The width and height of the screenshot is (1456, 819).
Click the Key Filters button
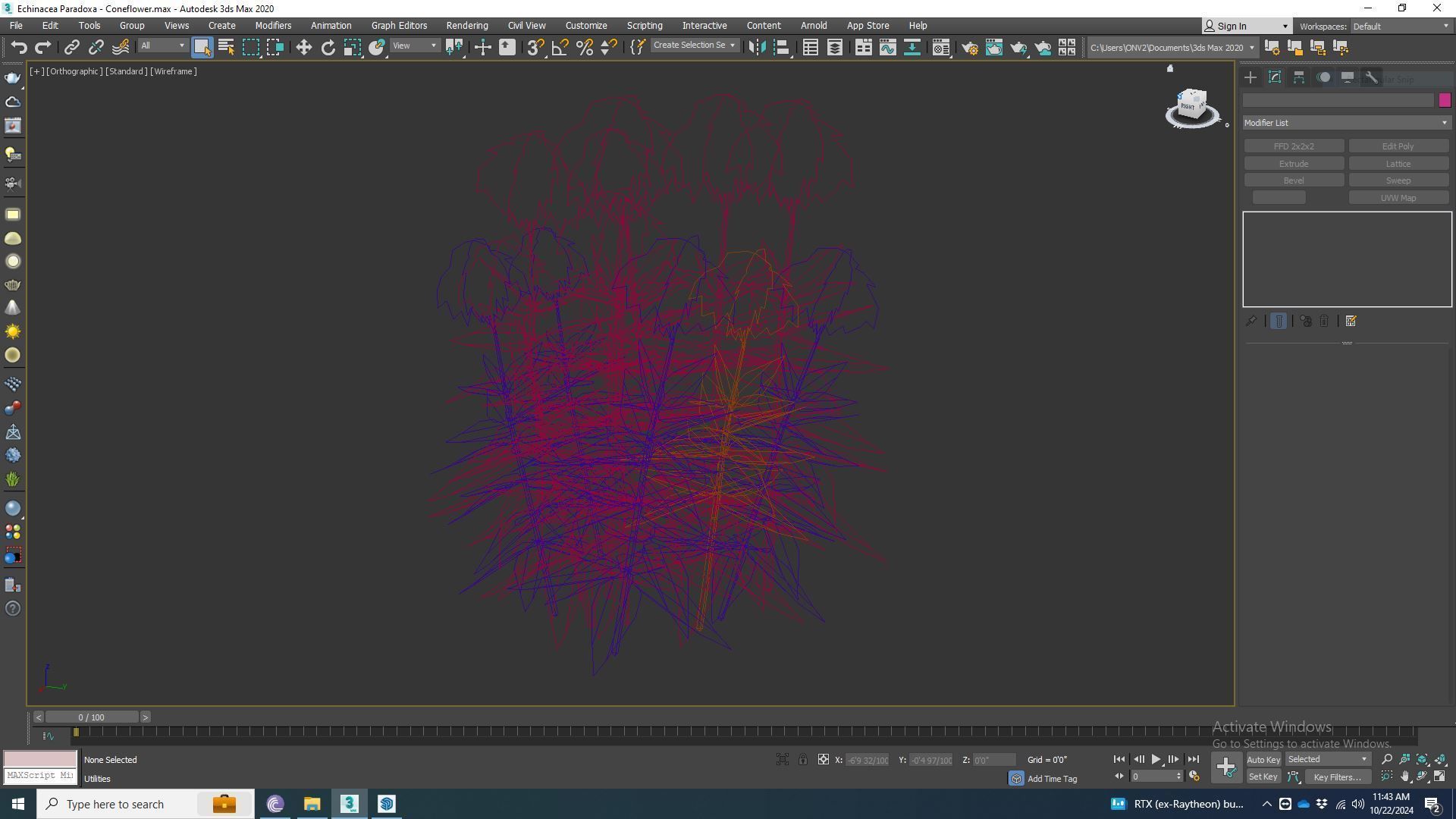pyautogui.click(x=1337, y=777)
